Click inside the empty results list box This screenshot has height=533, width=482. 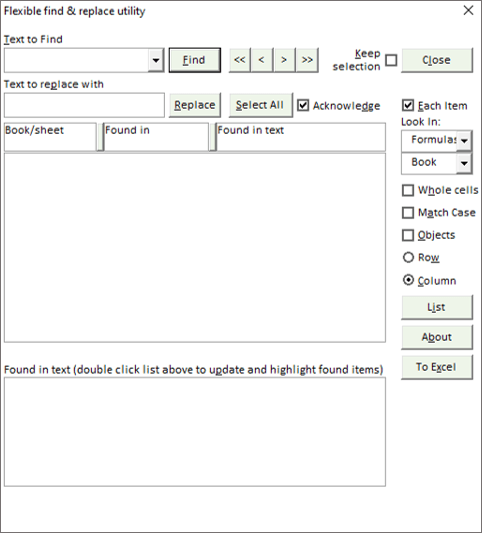point(195,247)
